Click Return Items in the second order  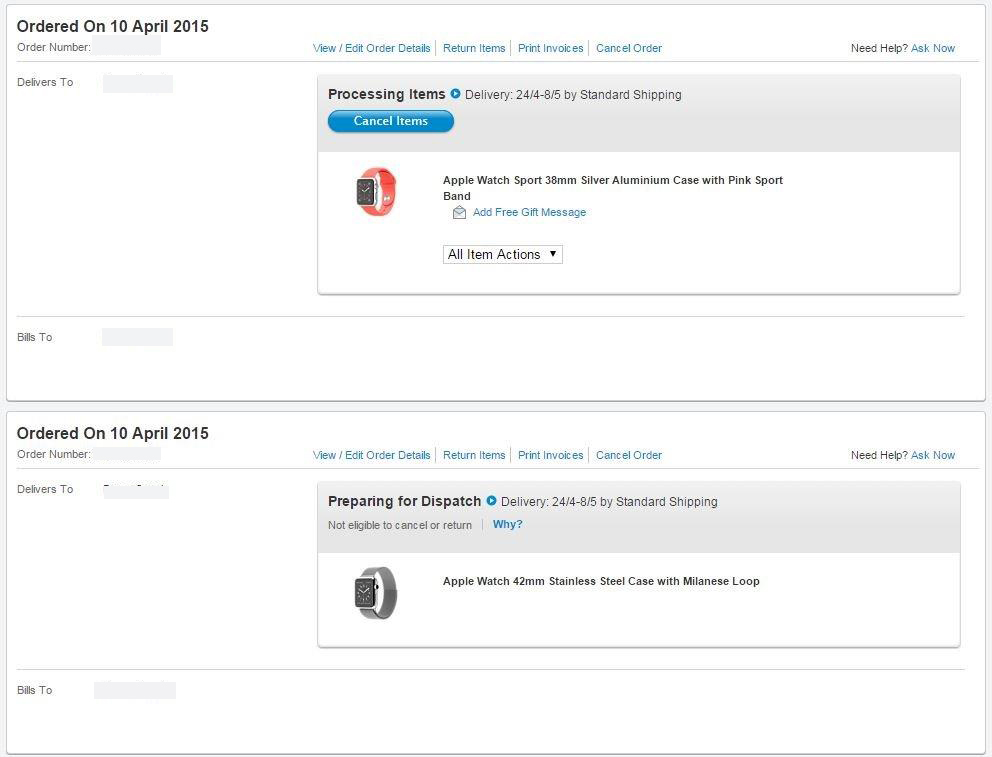click(474, 455)
